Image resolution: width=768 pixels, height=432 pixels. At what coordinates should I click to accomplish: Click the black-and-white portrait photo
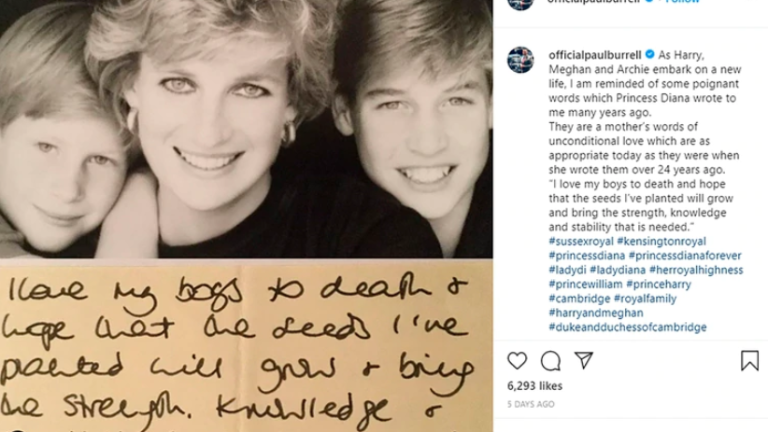tap(246, 128)
